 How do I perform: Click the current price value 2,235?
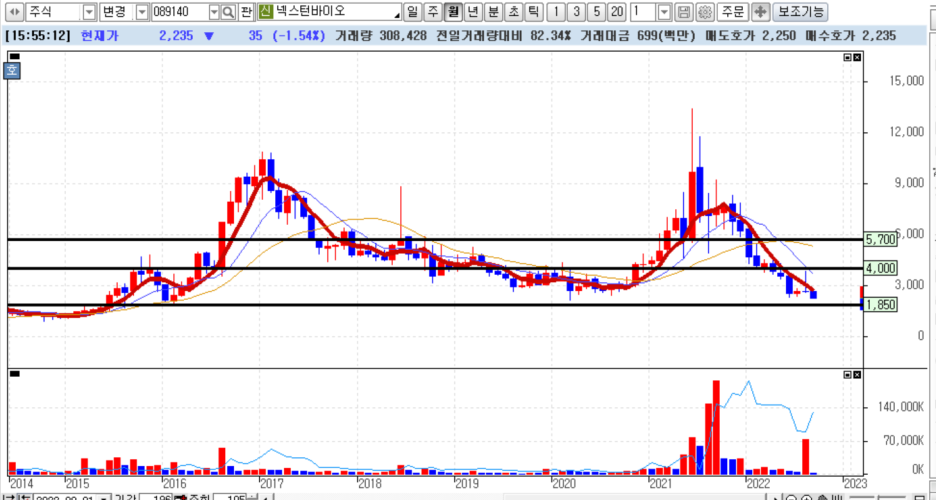pyautogui.click(x=176, y=36)
